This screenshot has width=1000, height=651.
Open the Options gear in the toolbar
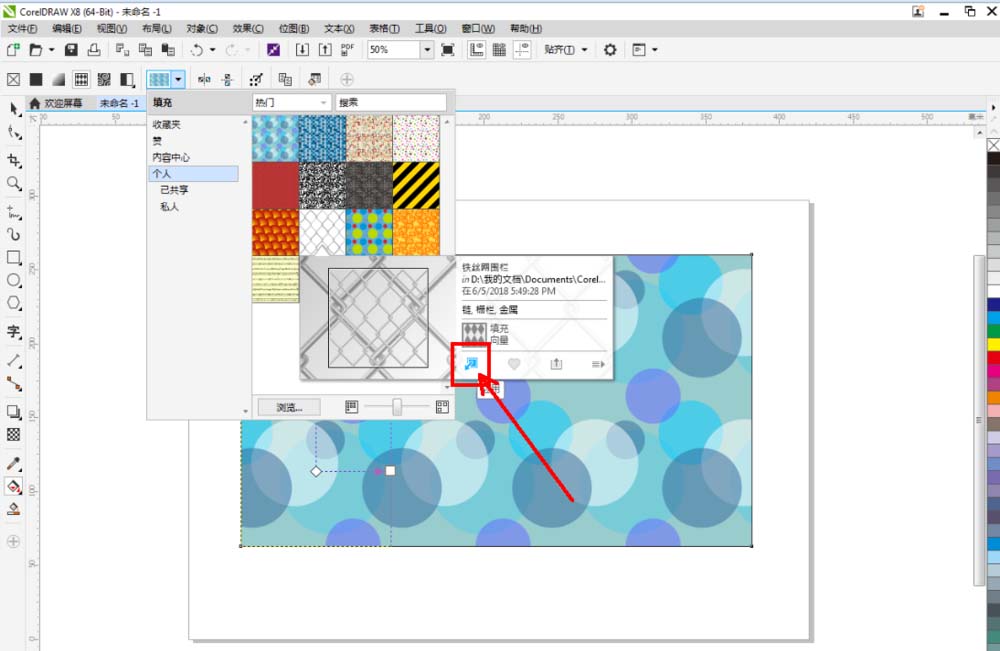click(610, 49)
